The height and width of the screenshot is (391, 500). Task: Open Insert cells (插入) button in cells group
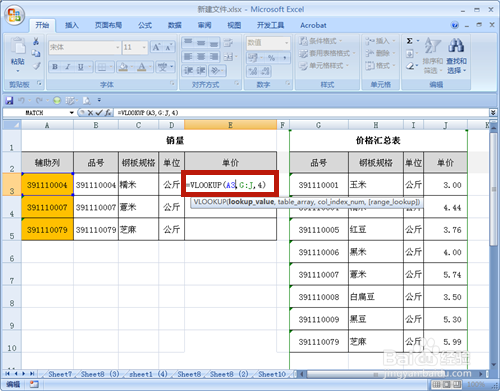379,41
